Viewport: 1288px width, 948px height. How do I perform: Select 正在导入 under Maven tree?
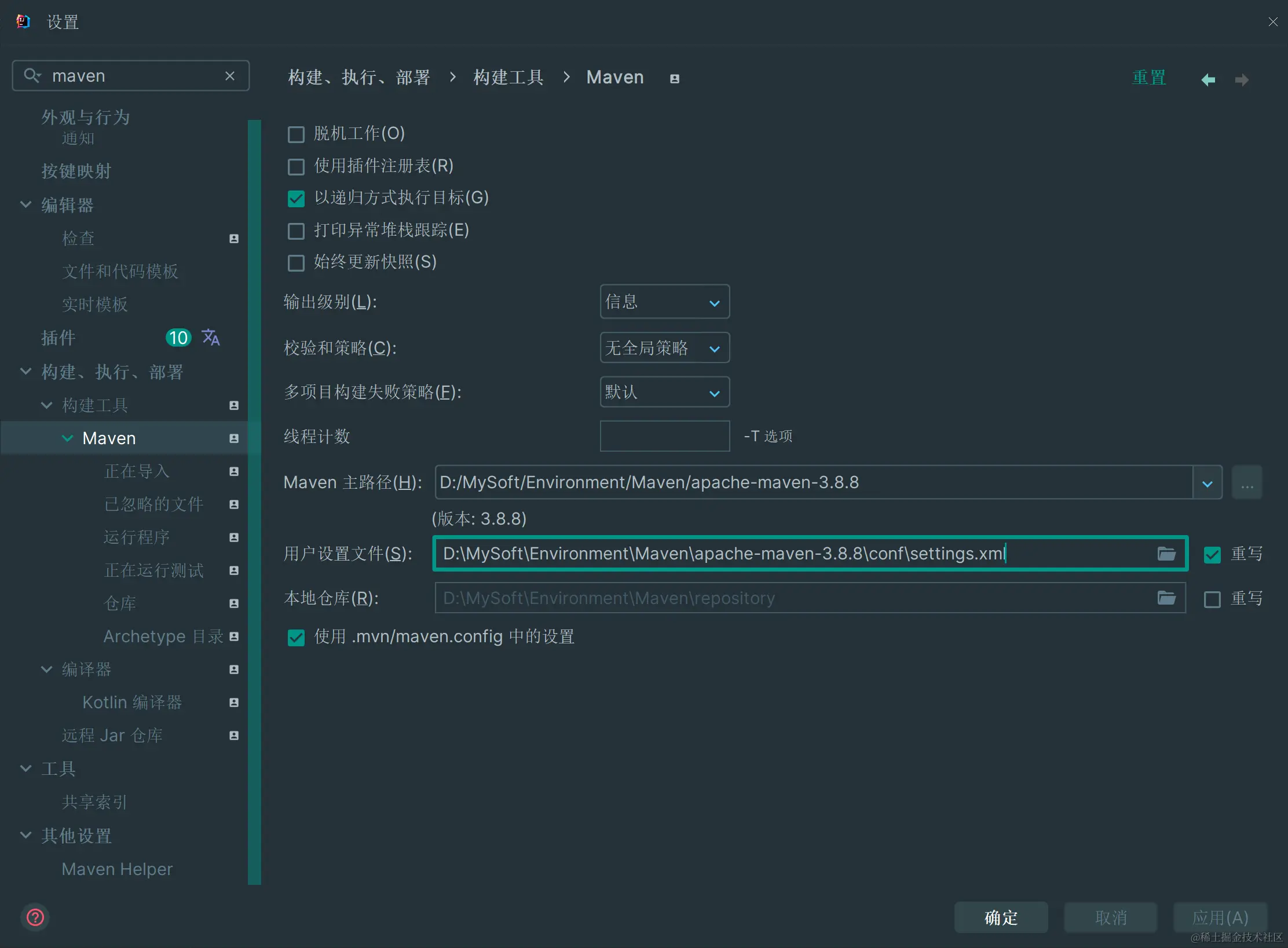coord(137,471)
